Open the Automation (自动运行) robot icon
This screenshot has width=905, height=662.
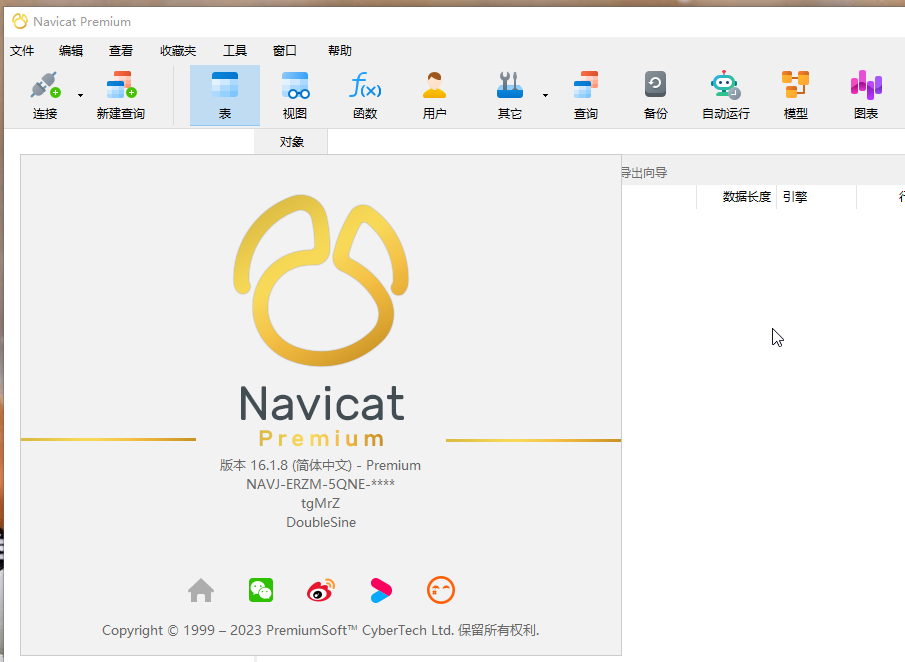click(x=726, y=95)
